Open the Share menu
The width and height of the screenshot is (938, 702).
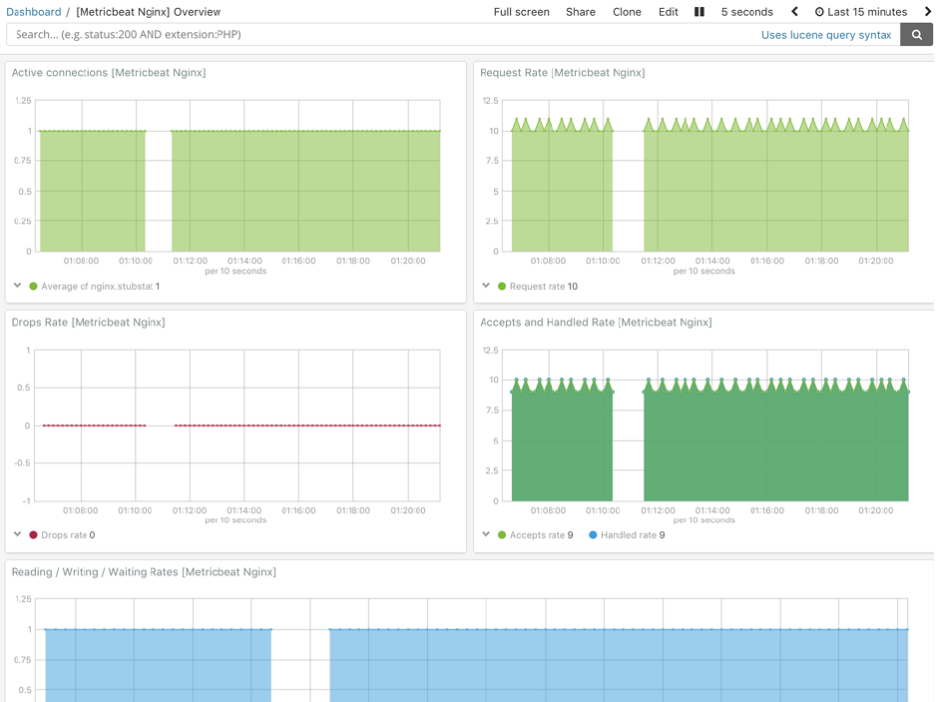pos(580,11)
